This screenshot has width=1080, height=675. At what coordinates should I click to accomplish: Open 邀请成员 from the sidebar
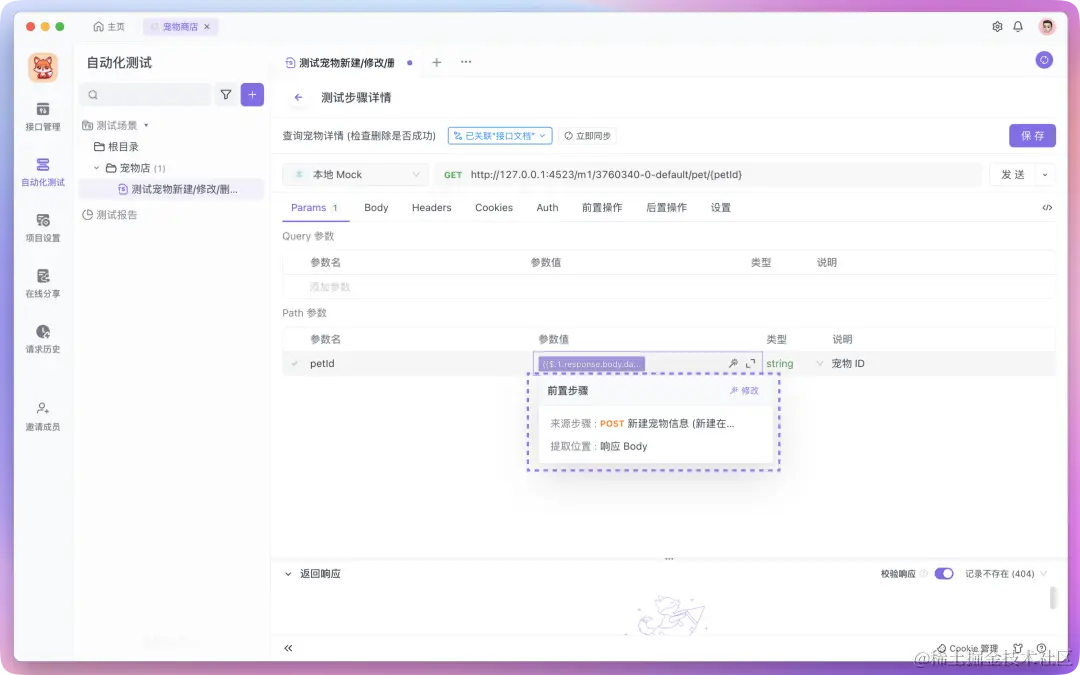(42, 416)
